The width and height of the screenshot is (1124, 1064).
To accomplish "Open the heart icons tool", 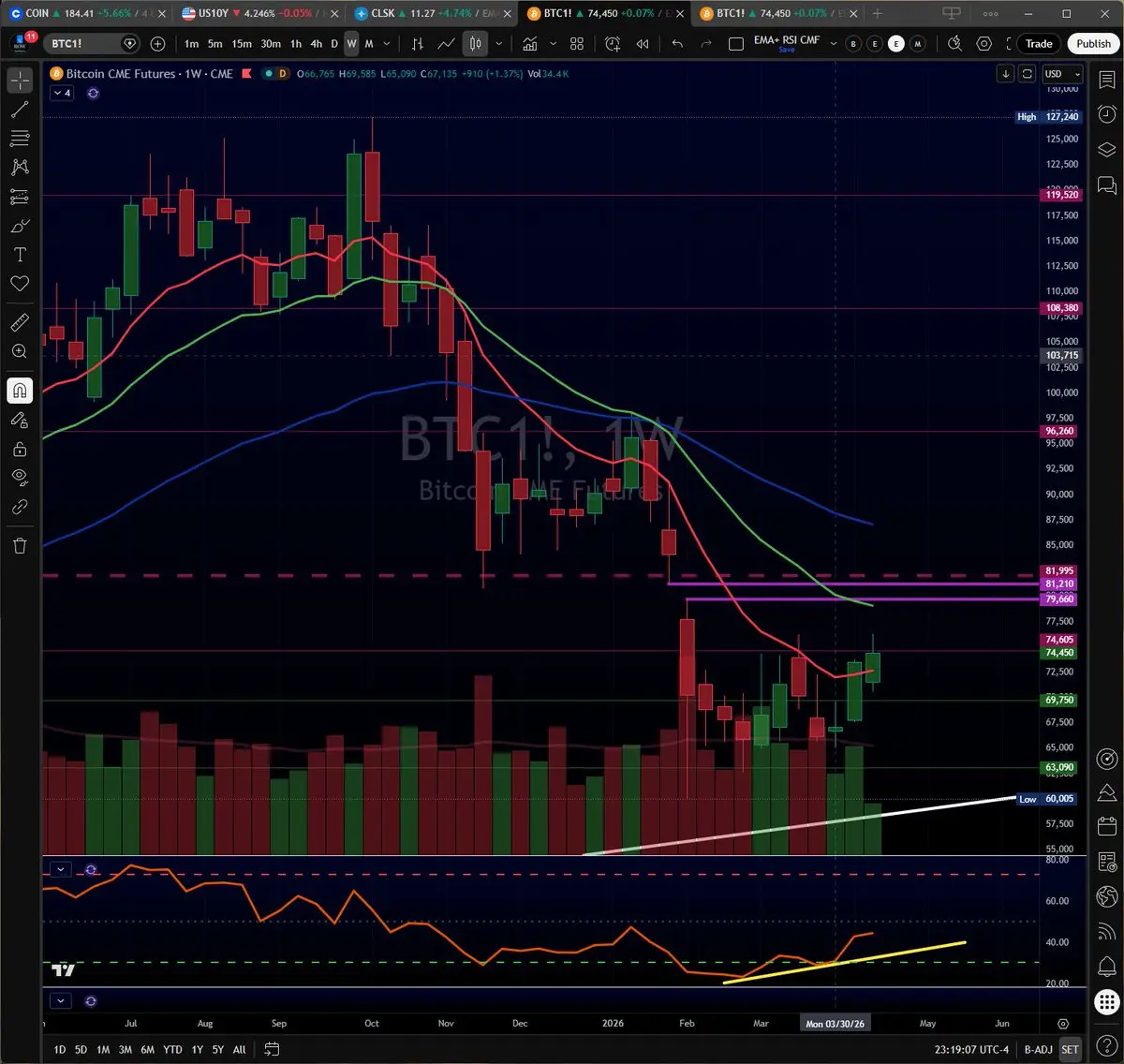I will coord(20,284).
